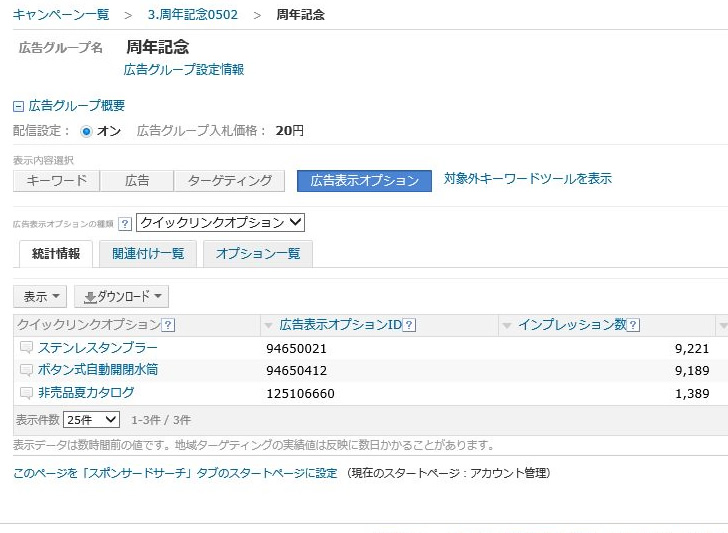Select the キーワード view button
This screenshot has height=533, width=728.
(56, 181)
